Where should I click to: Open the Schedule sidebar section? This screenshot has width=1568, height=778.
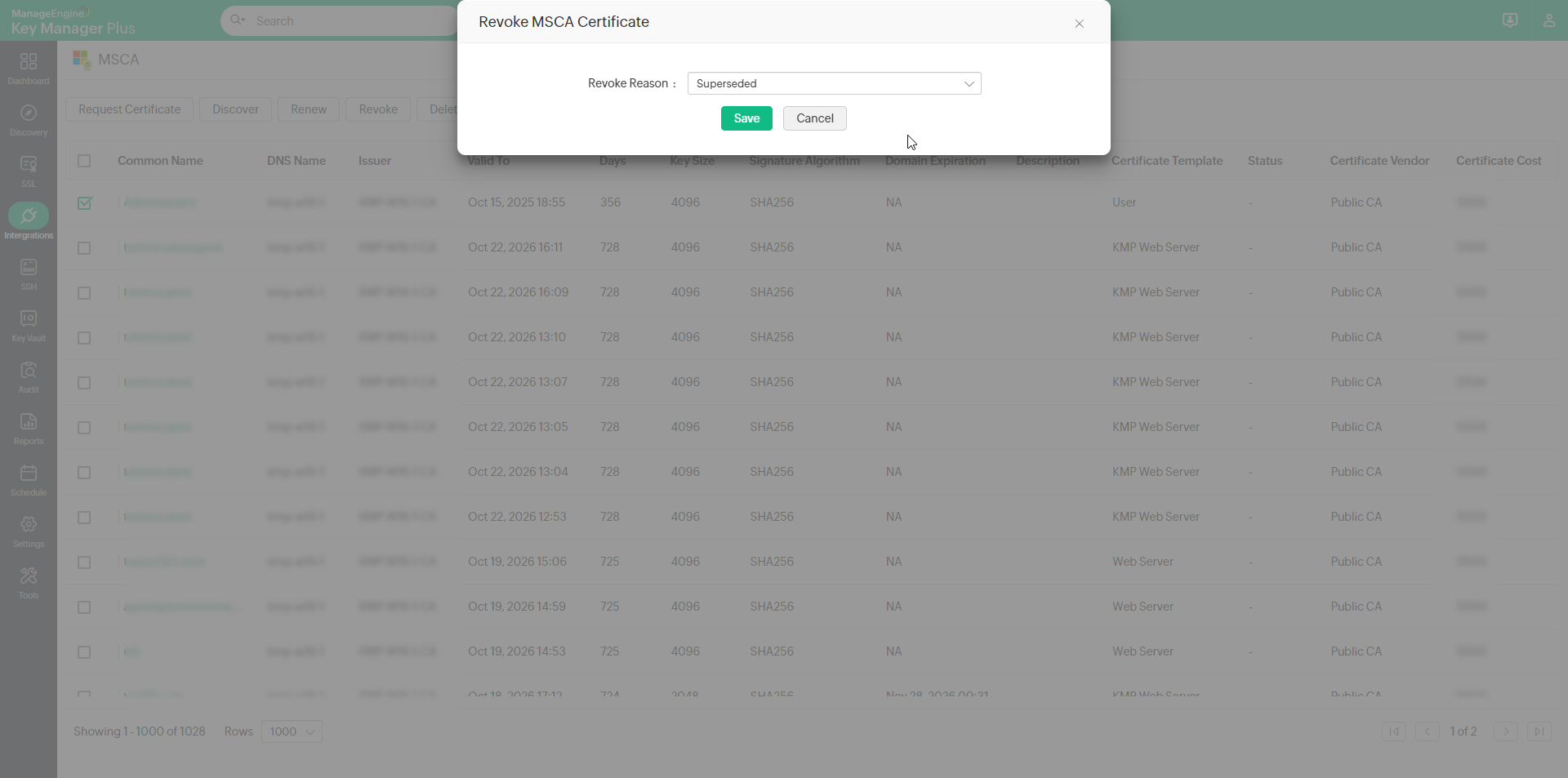[x=29, y=480]
